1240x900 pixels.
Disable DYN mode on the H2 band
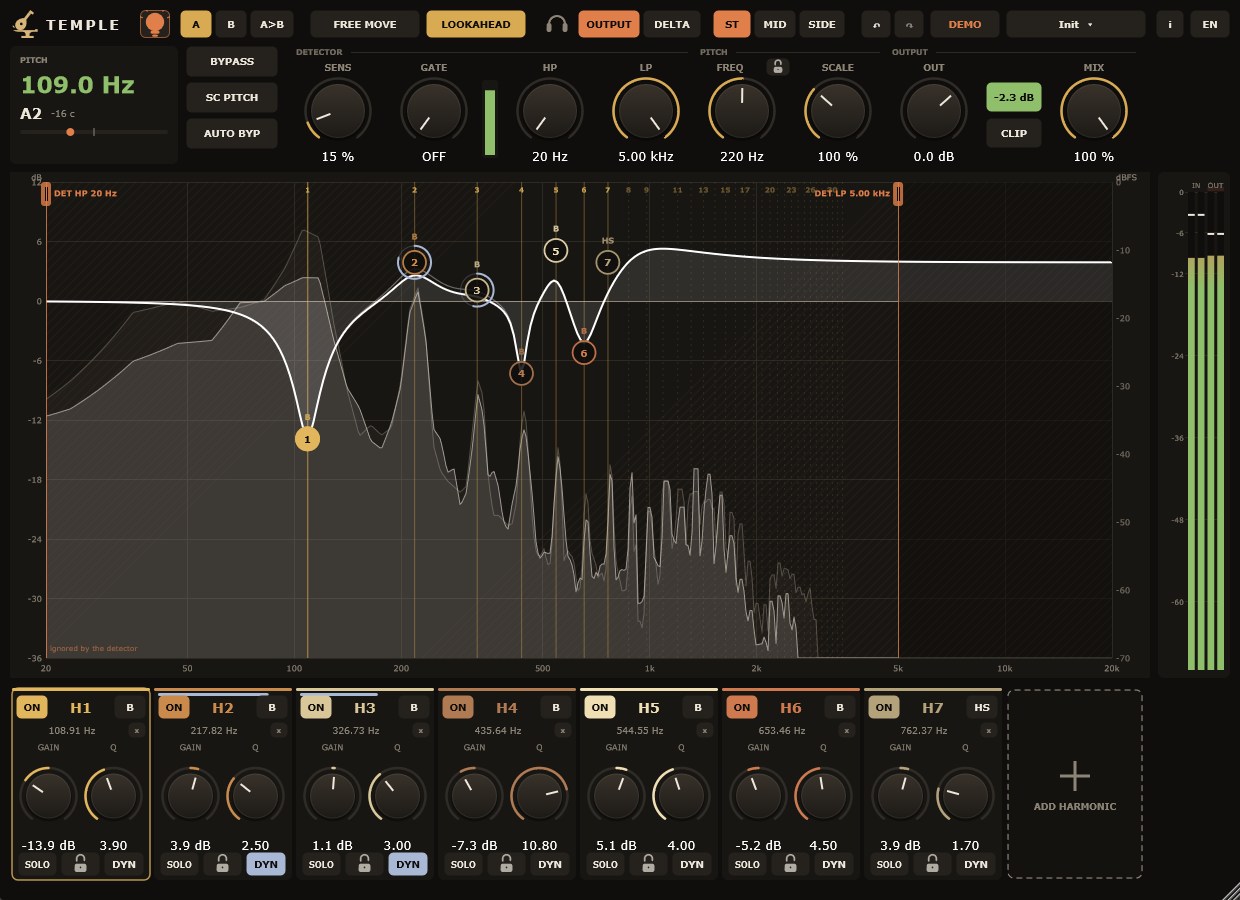point(266,864)
